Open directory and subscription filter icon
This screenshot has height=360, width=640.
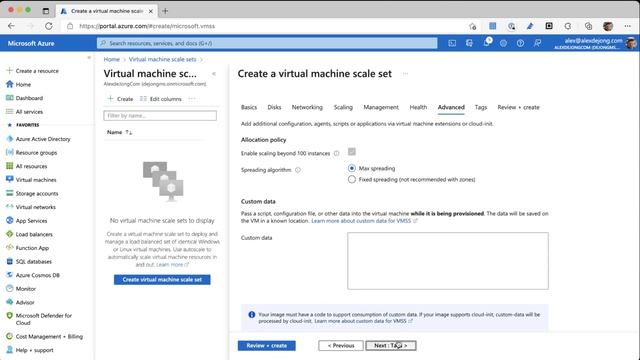tap(469, 43)
